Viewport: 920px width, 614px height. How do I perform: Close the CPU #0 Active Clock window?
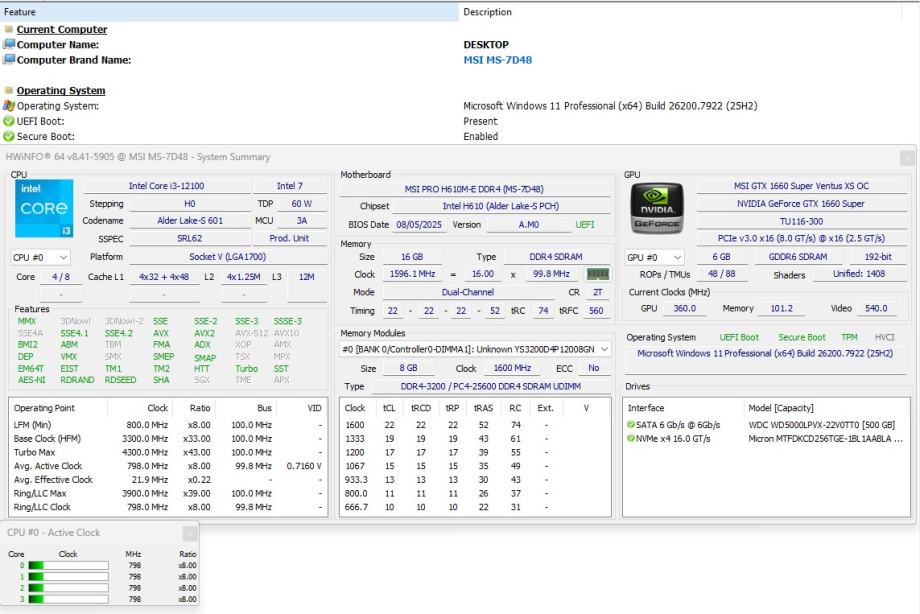coord(189,533)
